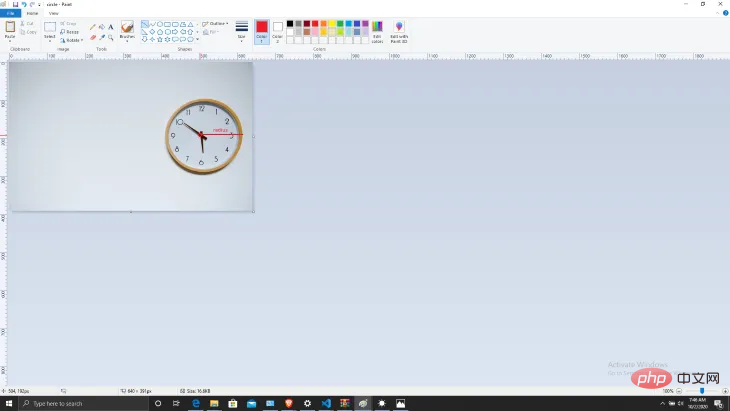
Task: Launch Microsoft Edge from taskbar
Action: (196, 403)
